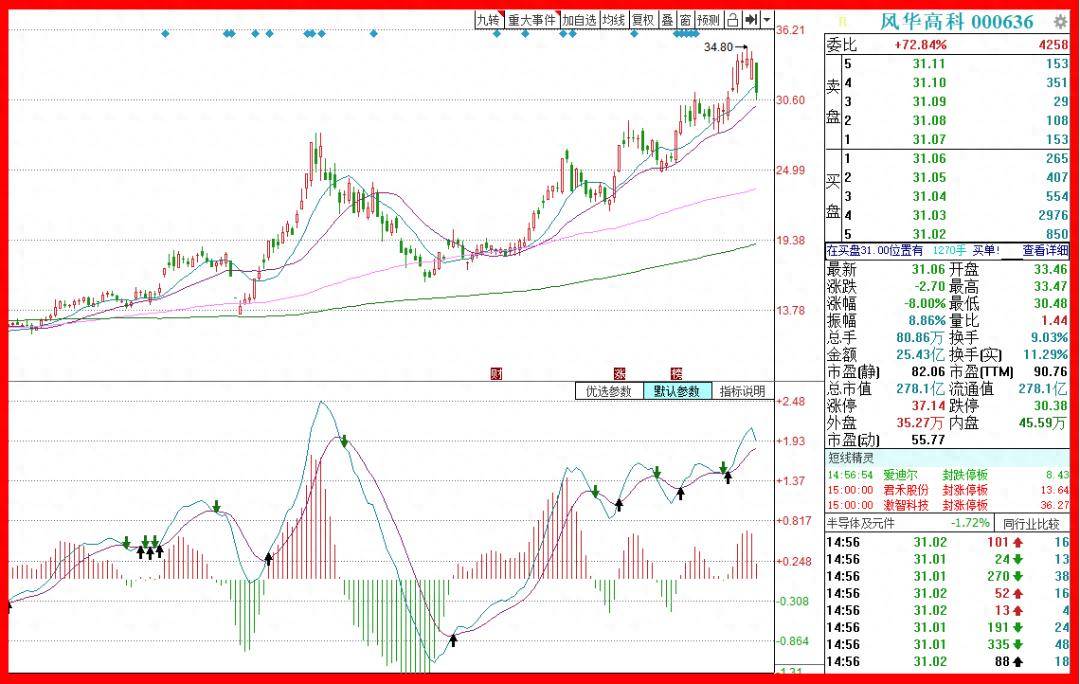Click sell level 1 price 31.07

tap(928, 140)
